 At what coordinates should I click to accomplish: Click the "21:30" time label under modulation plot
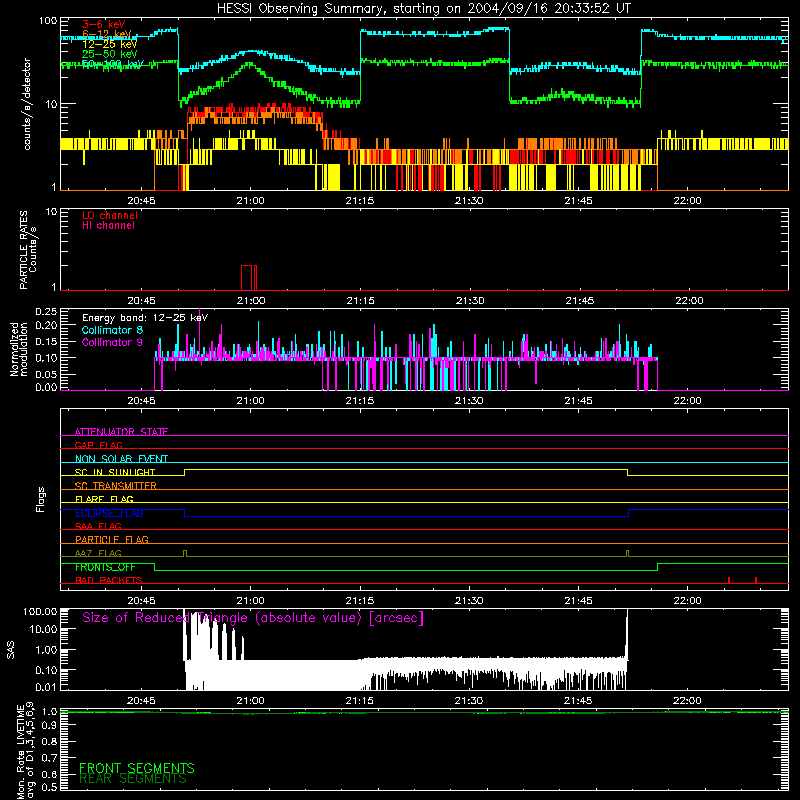[469, 401]
